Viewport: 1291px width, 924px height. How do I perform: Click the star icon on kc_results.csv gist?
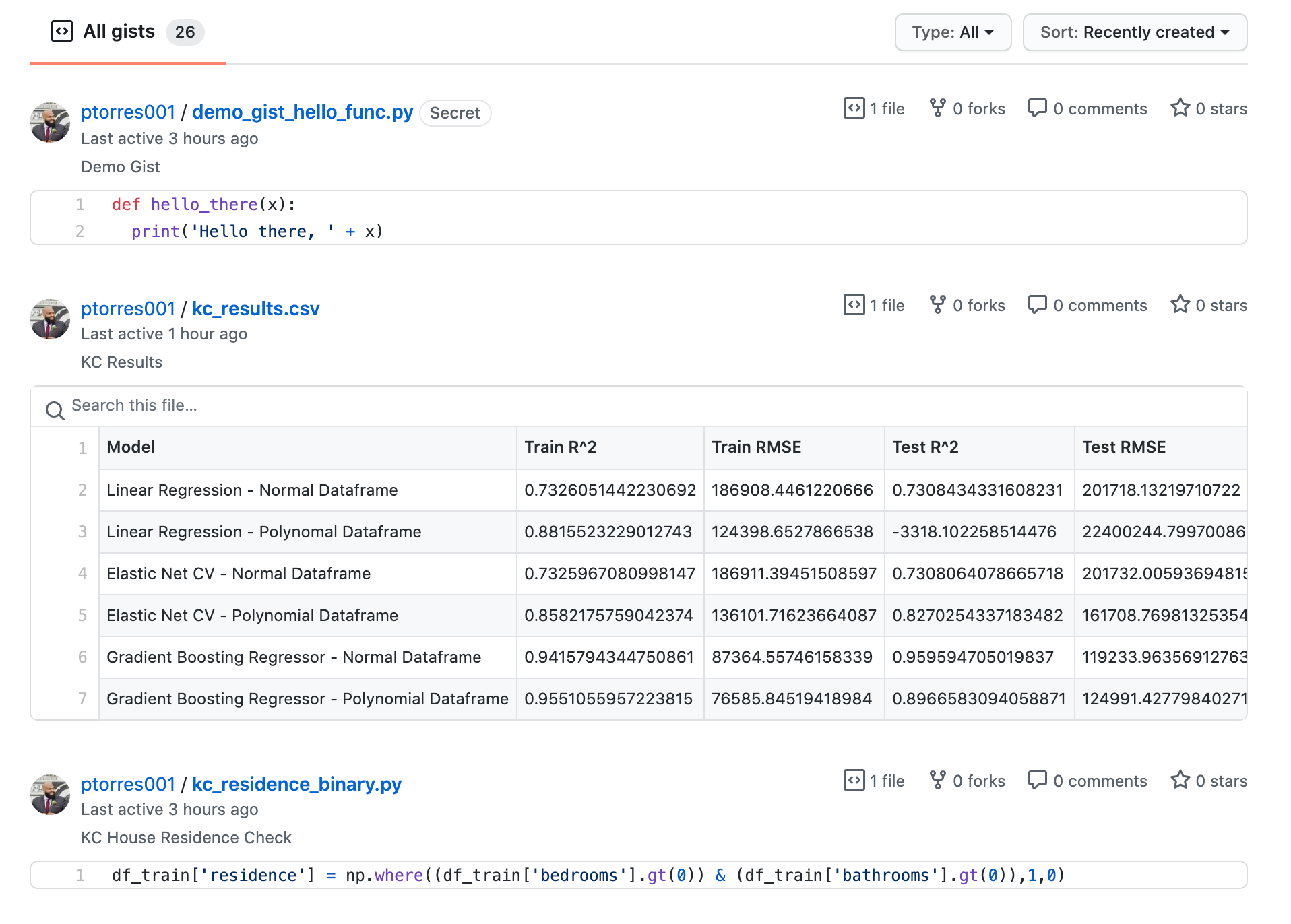[1179, 304]
